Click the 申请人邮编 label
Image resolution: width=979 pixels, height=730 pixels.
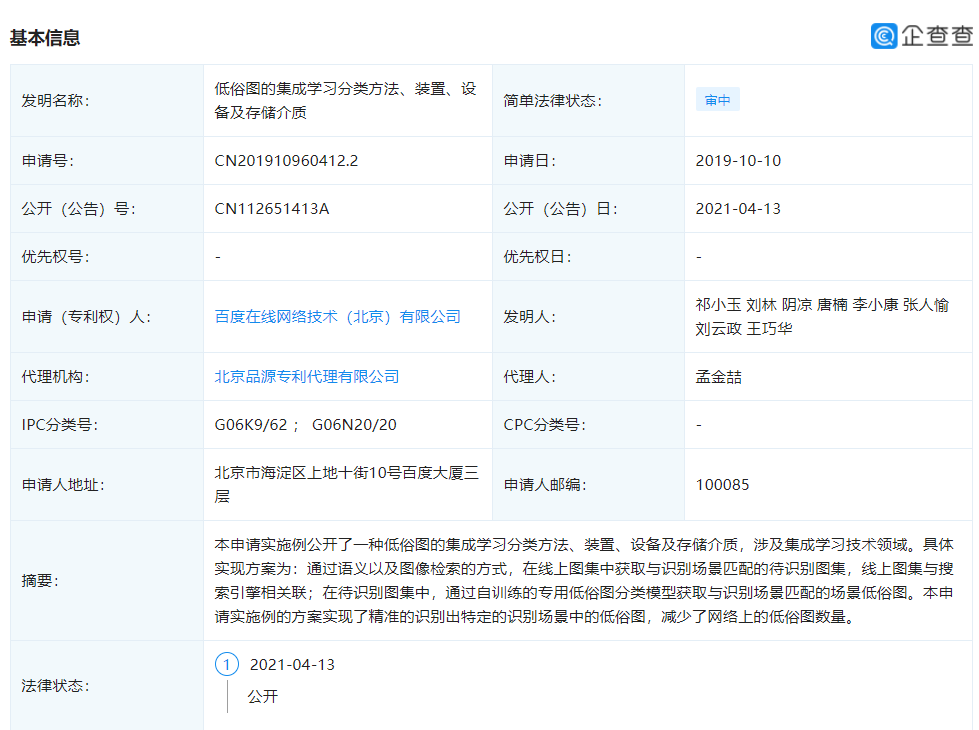pos(545,485)
